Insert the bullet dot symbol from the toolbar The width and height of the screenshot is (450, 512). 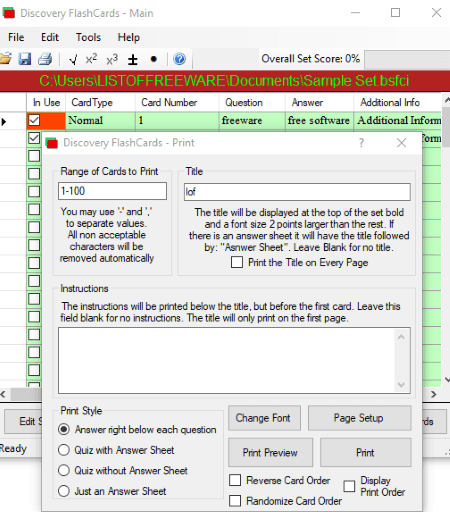pyautogui.click(x=153, y=59)
